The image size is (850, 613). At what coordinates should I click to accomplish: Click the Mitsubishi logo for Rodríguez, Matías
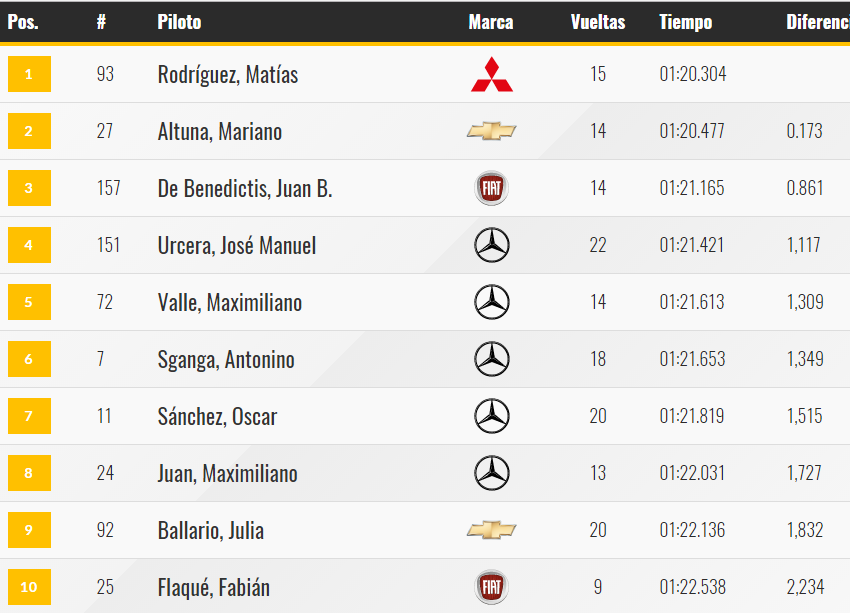tap(492, 74)
